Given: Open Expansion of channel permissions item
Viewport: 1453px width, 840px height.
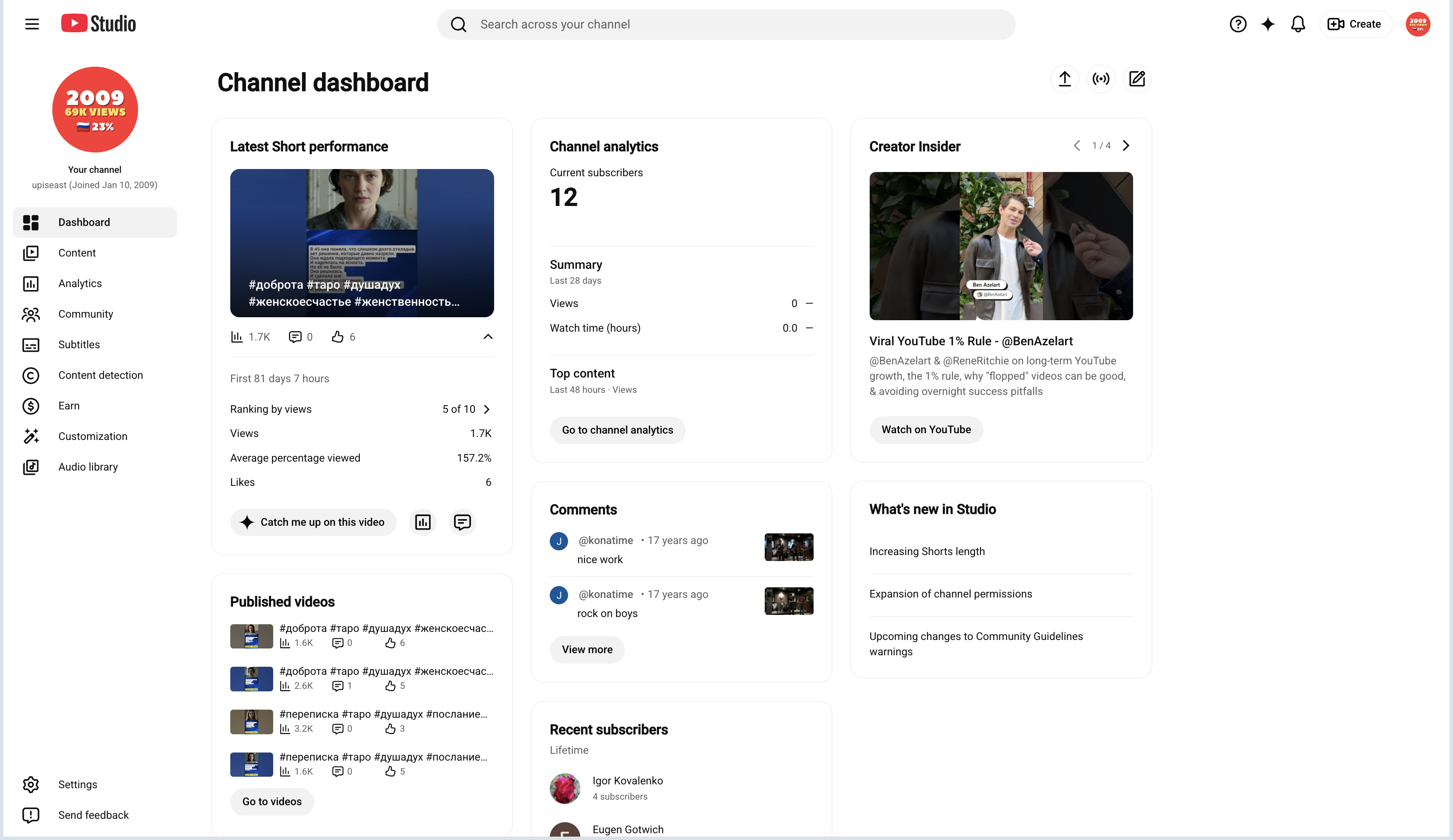Looking at the screenshot, I should (950, 594).
